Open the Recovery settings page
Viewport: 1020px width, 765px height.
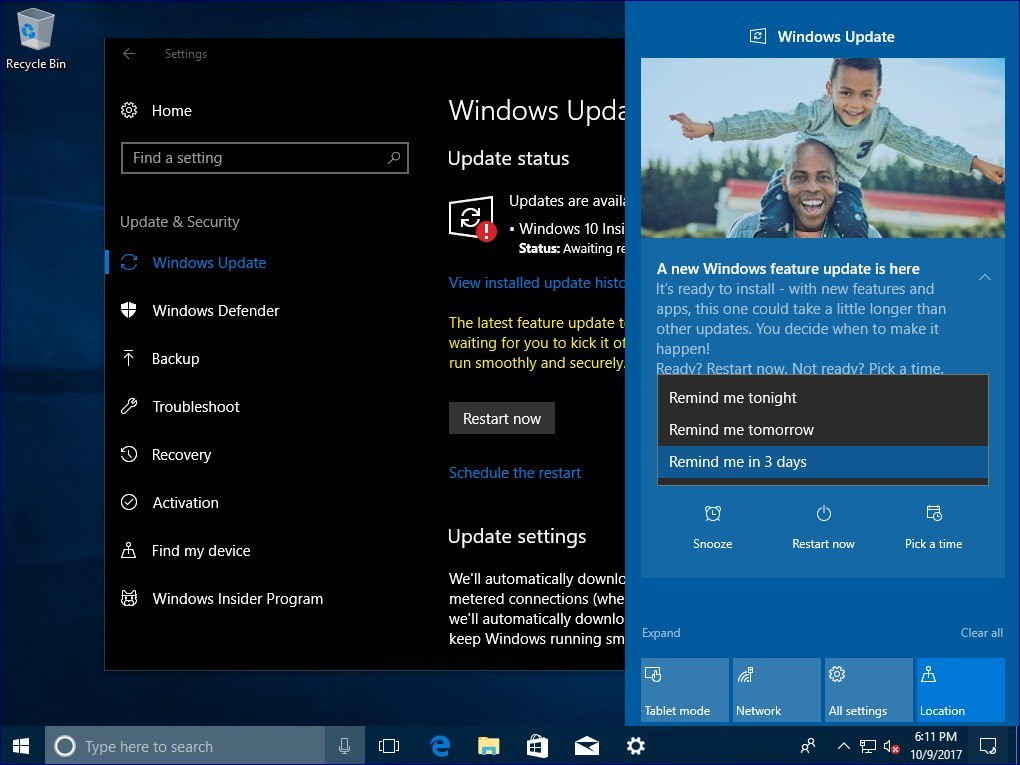tap(181, 454)
